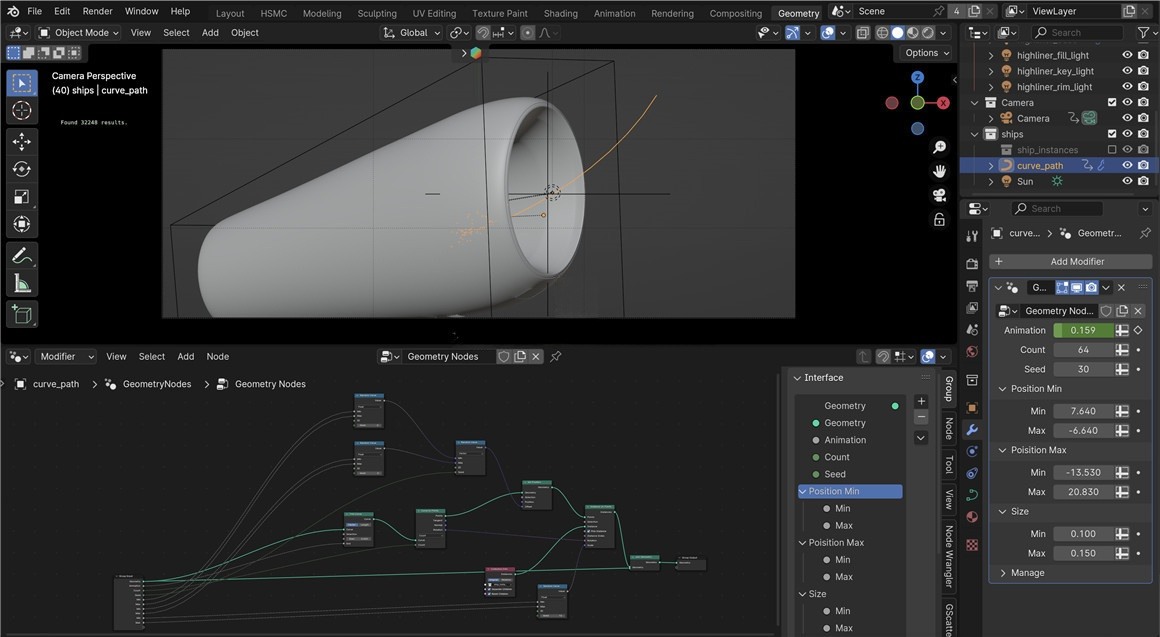Open the Object Mode dropdown
The width and height of the screenshot is (1160, 637).
point(79,32)
